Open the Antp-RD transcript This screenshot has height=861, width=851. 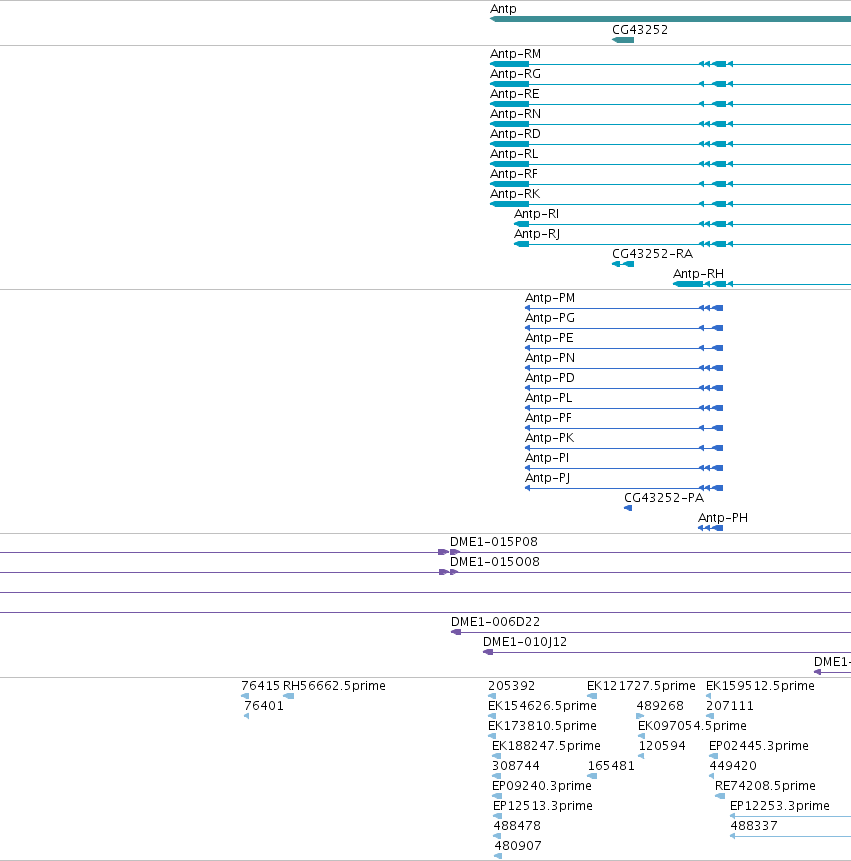point(515,134)
